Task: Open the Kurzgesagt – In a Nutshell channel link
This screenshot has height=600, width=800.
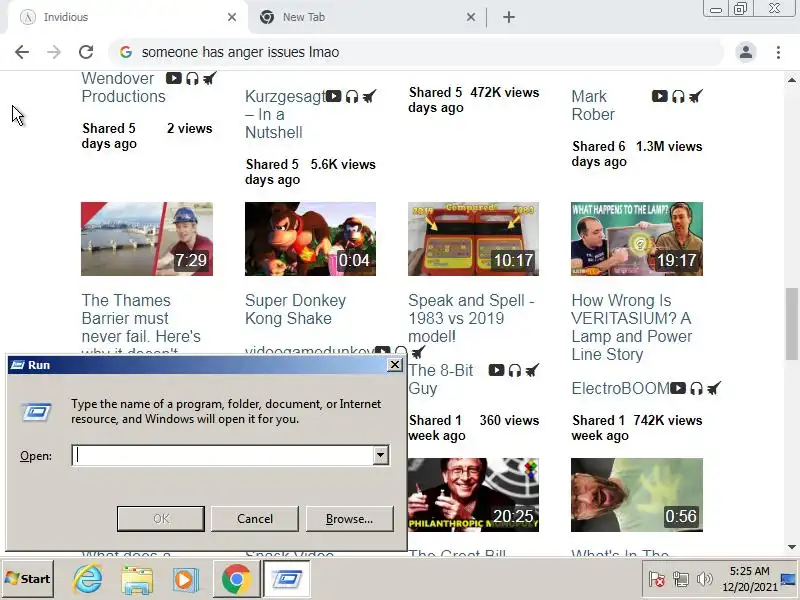Action: click(285, 114)
